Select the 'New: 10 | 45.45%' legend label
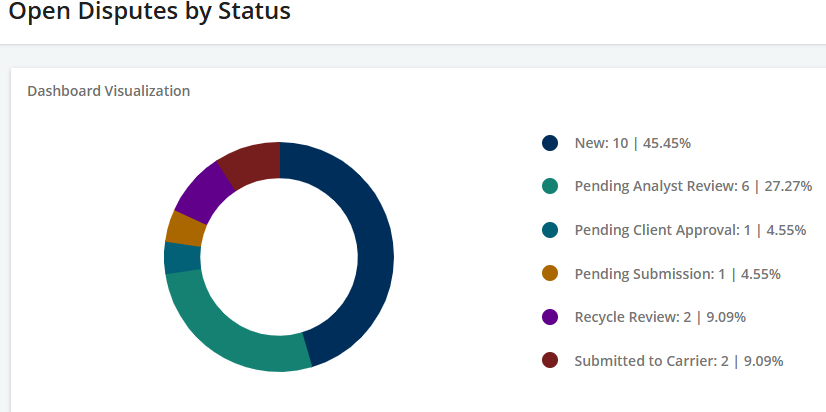 pos(633,143)
